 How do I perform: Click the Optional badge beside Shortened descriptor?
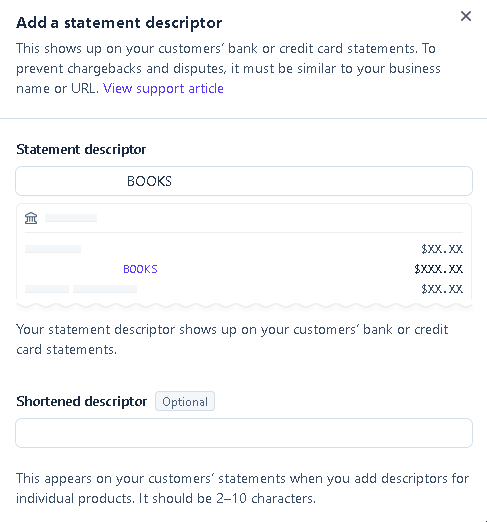tap(185, 401)
